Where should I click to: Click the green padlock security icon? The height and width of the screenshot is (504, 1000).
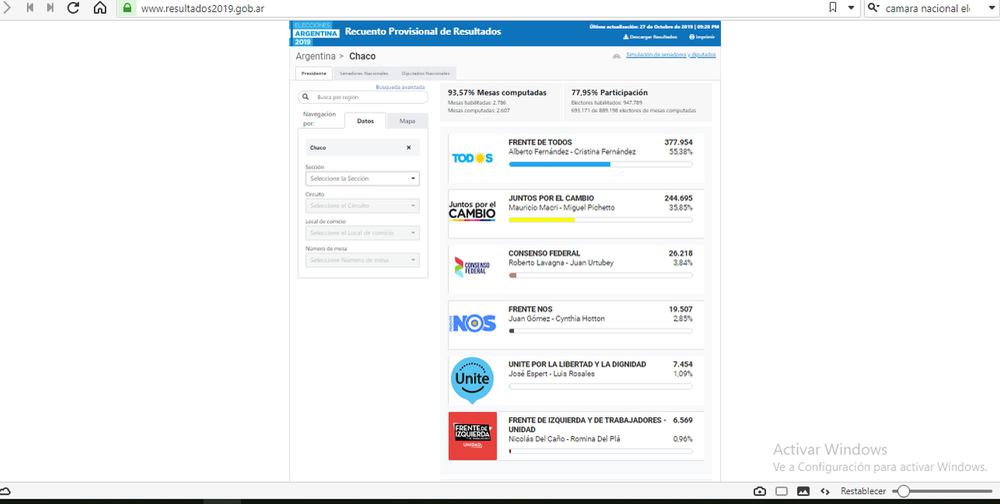pos(127,8)
